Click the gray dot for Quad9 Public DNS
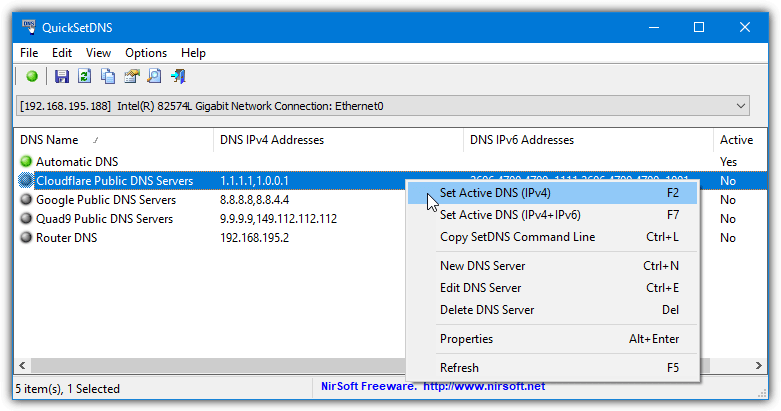Screen dimensions: 781x411 pyautogui.click(x=26, y=218)
